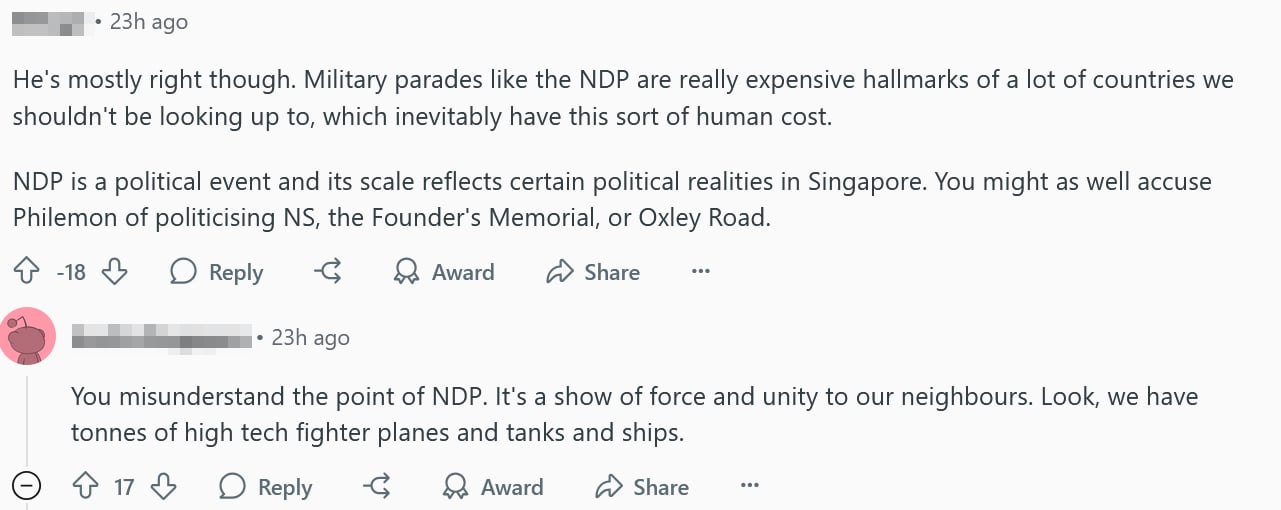
Task: Open the replier's pink Snoo avatar
Action: point(28,337)
